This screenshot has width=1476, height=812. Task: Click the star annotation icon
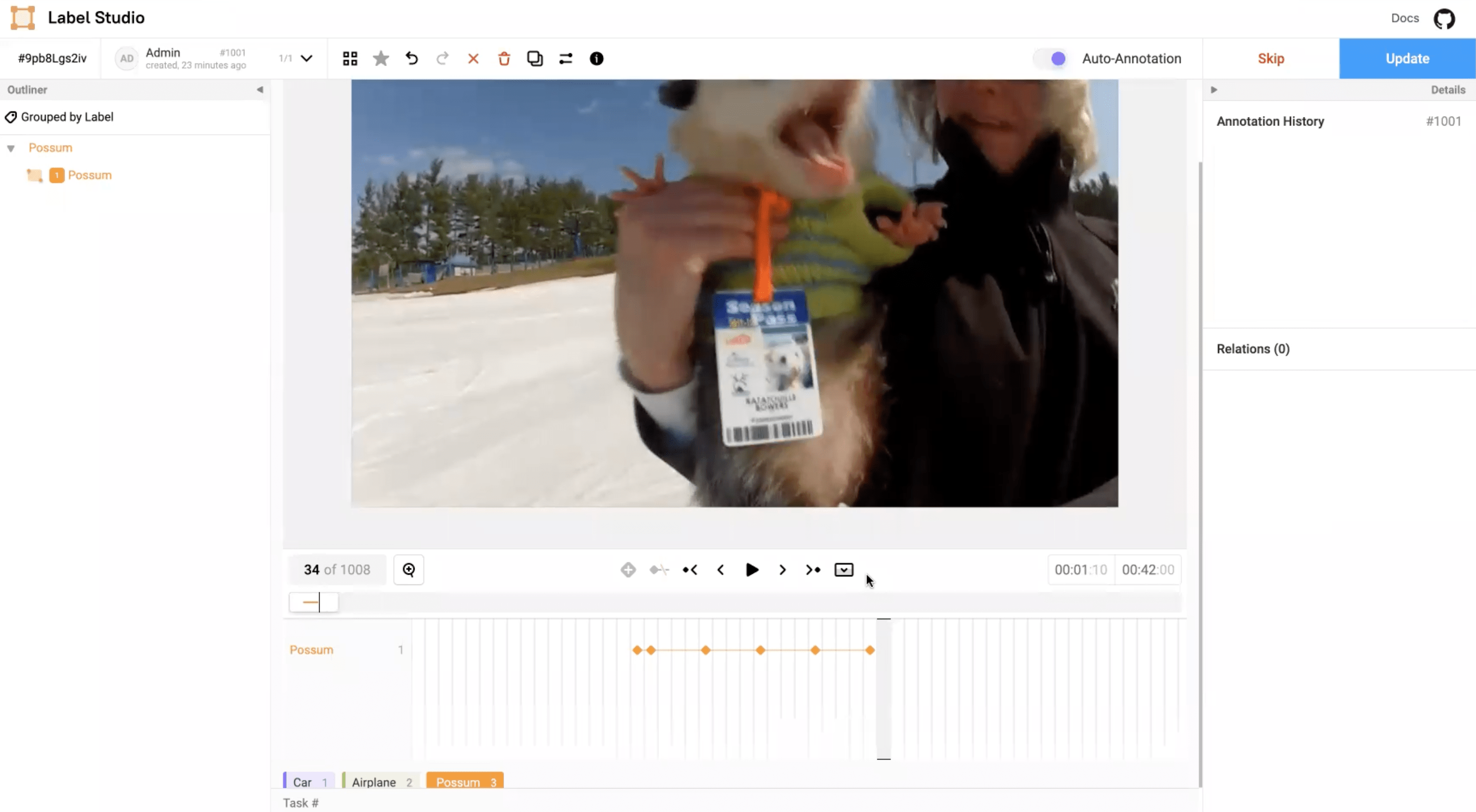tap(380, 58)
